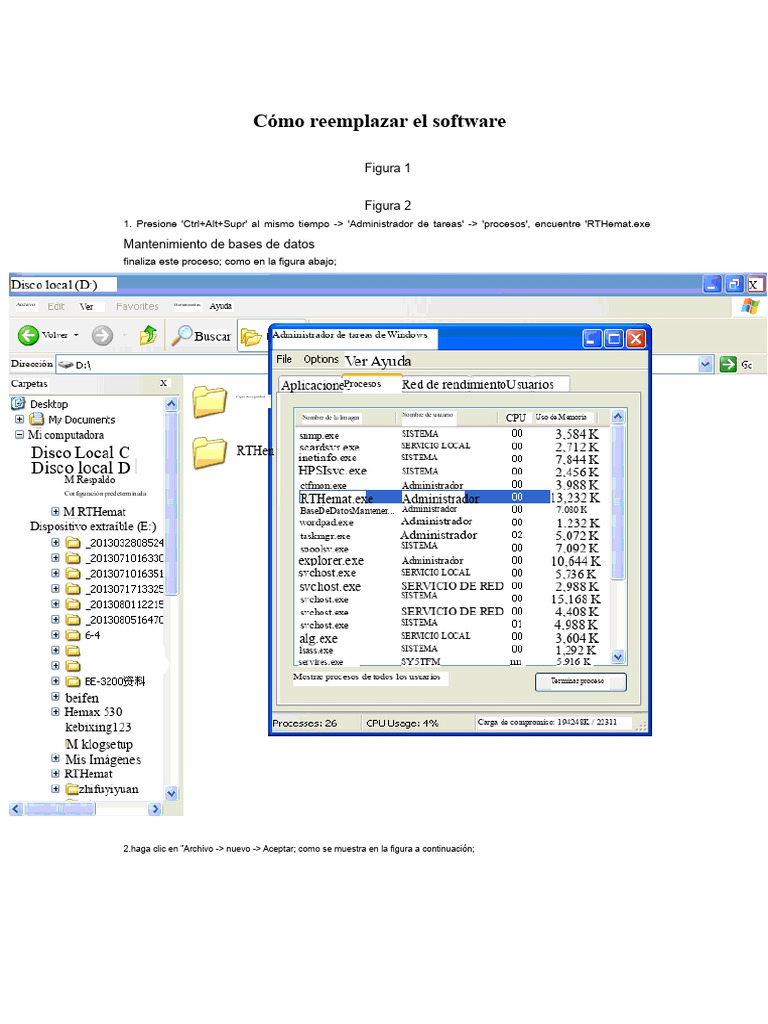Expand the _2013032808524 folder node
This screenshot has width=768, height=1024.
[56, 542]
